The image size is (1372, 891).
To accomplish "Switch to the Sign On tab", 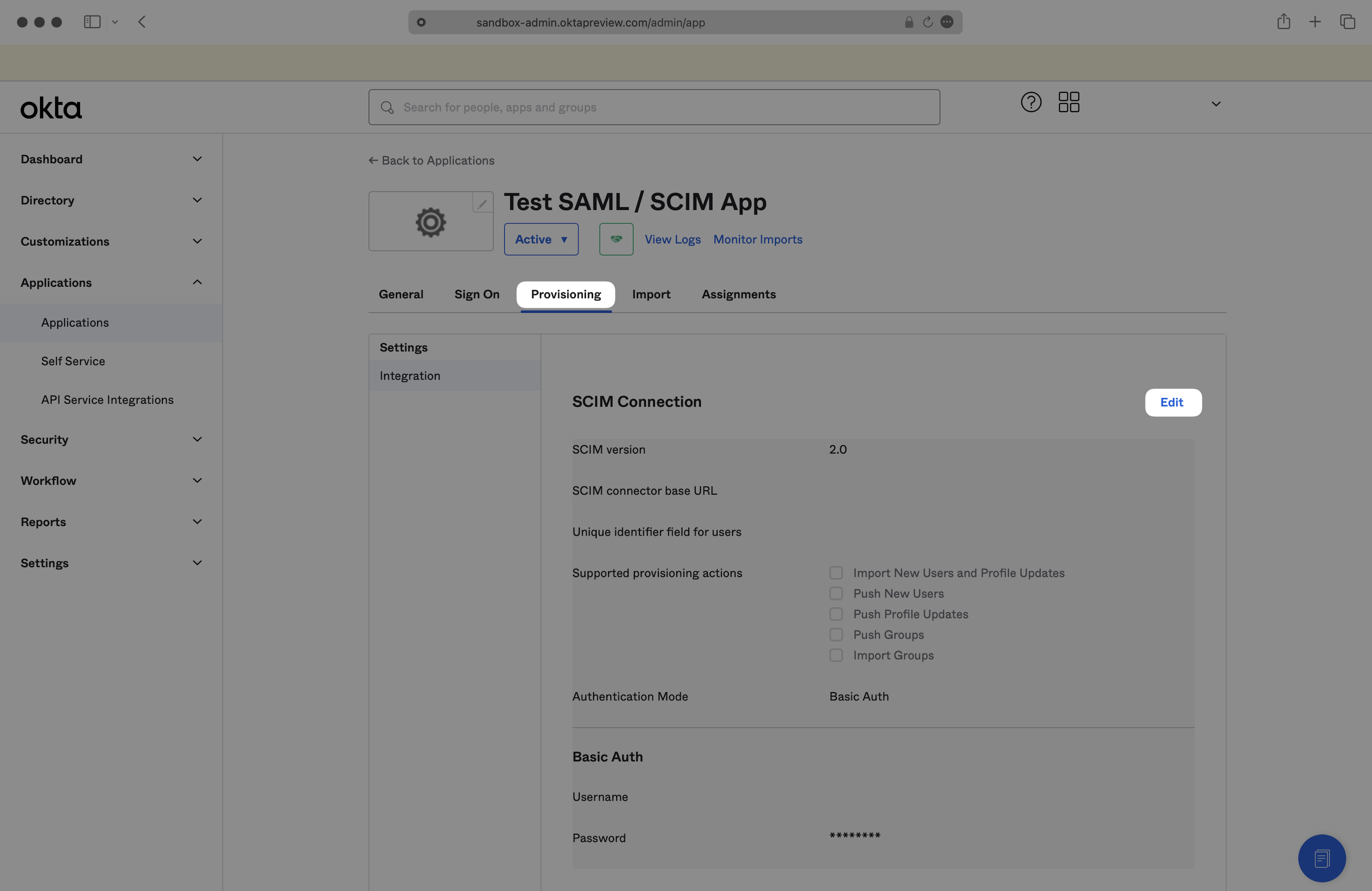I will [476, 295].
